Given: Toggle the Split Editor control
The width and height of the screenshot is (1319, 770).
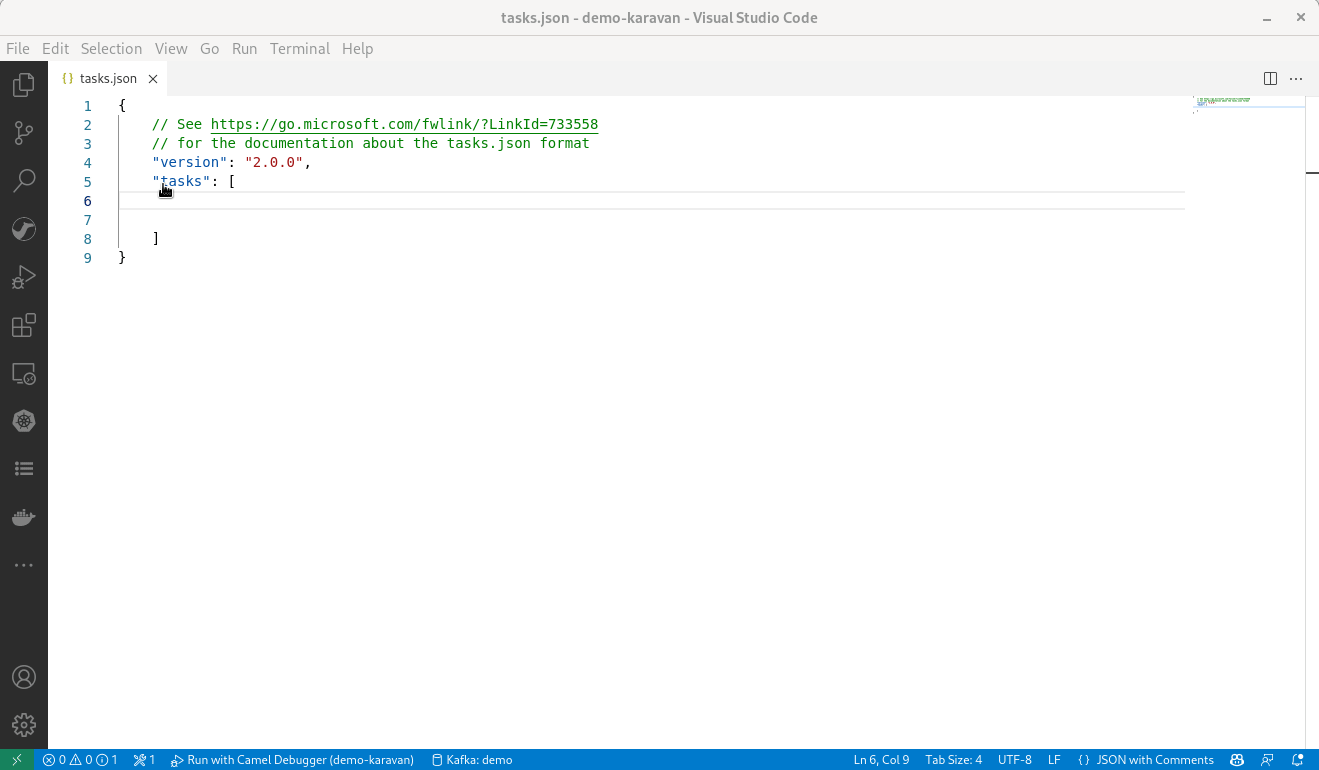Looking at the screenshot, I should (x=1270, y=78).
